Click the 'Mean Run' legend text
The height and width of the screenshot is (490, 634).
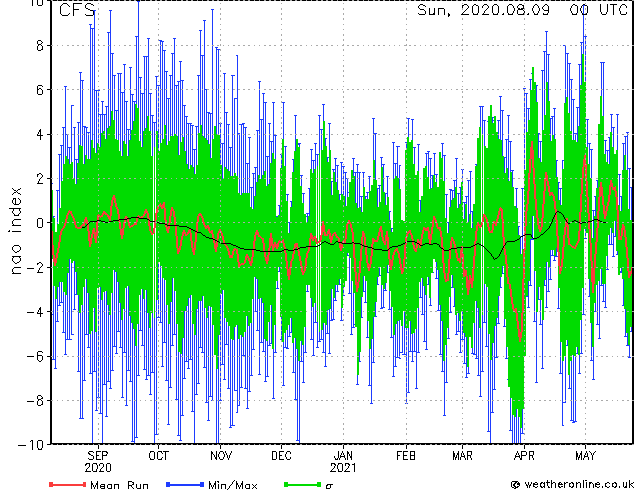pos(119,485)
